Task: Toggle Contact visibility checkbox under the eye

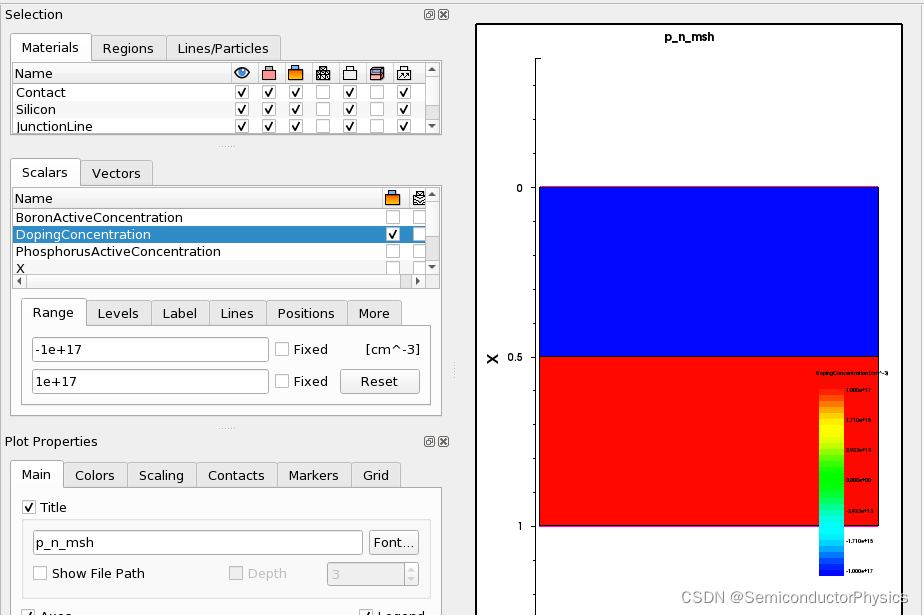Action: click(242, 93)
